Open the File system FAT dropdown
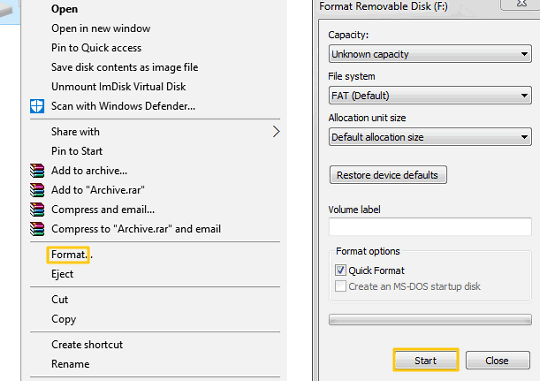The image size is (540, 381). (x=430, y=95)
